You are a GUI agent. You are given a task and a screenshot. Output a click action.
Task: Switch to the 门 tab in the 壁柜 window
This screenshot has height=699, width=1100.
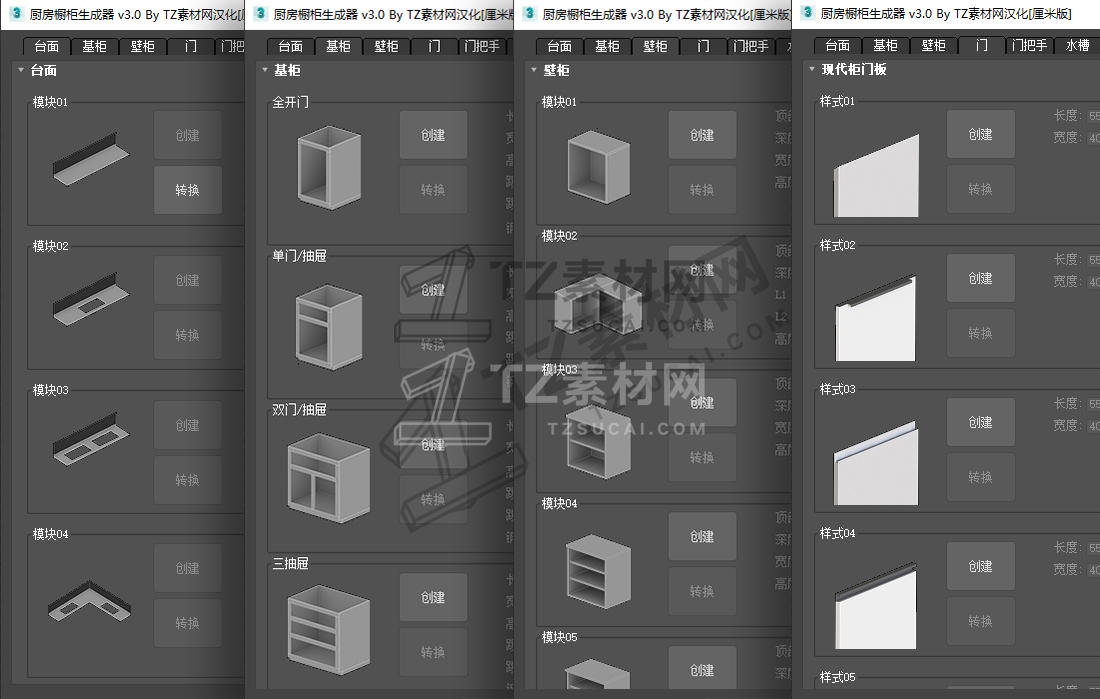tap(703, 46)
